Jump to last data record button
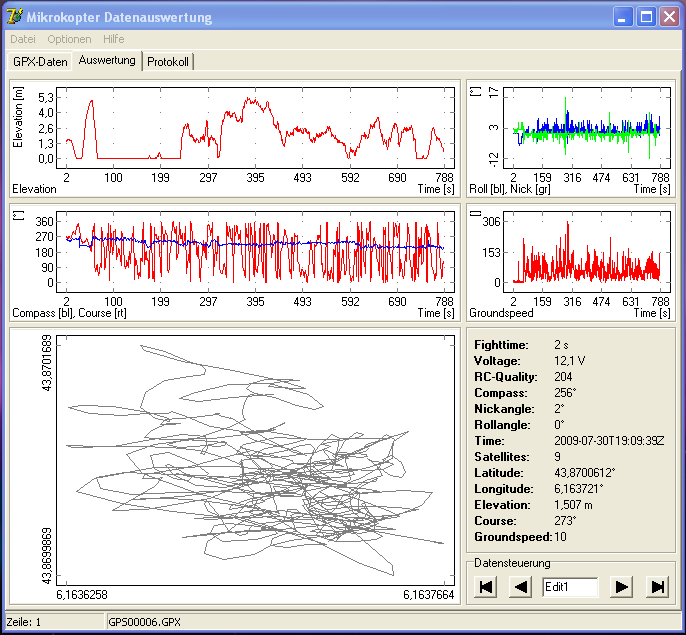This screenshot has width=686, height=635. 657,587
